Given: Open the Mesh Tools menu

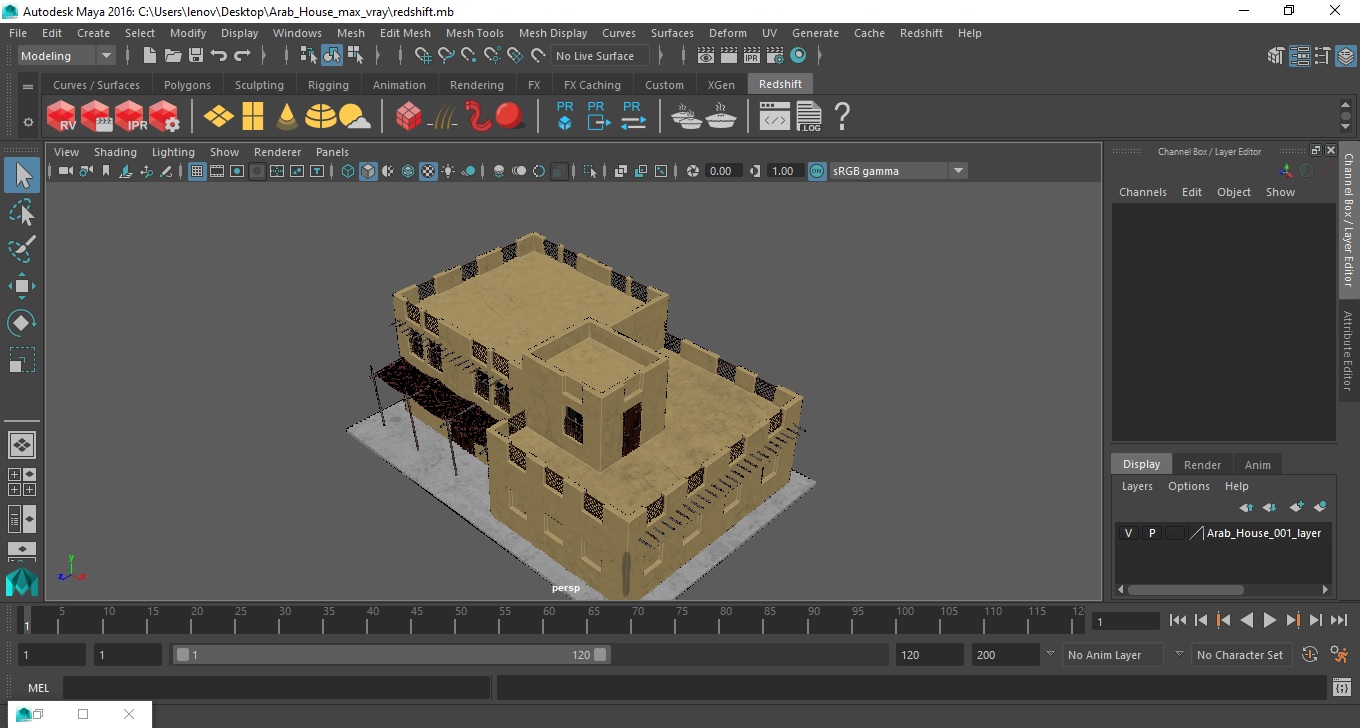Looking at the screenshot, I should pyautogui.click(x=474, y=33).
